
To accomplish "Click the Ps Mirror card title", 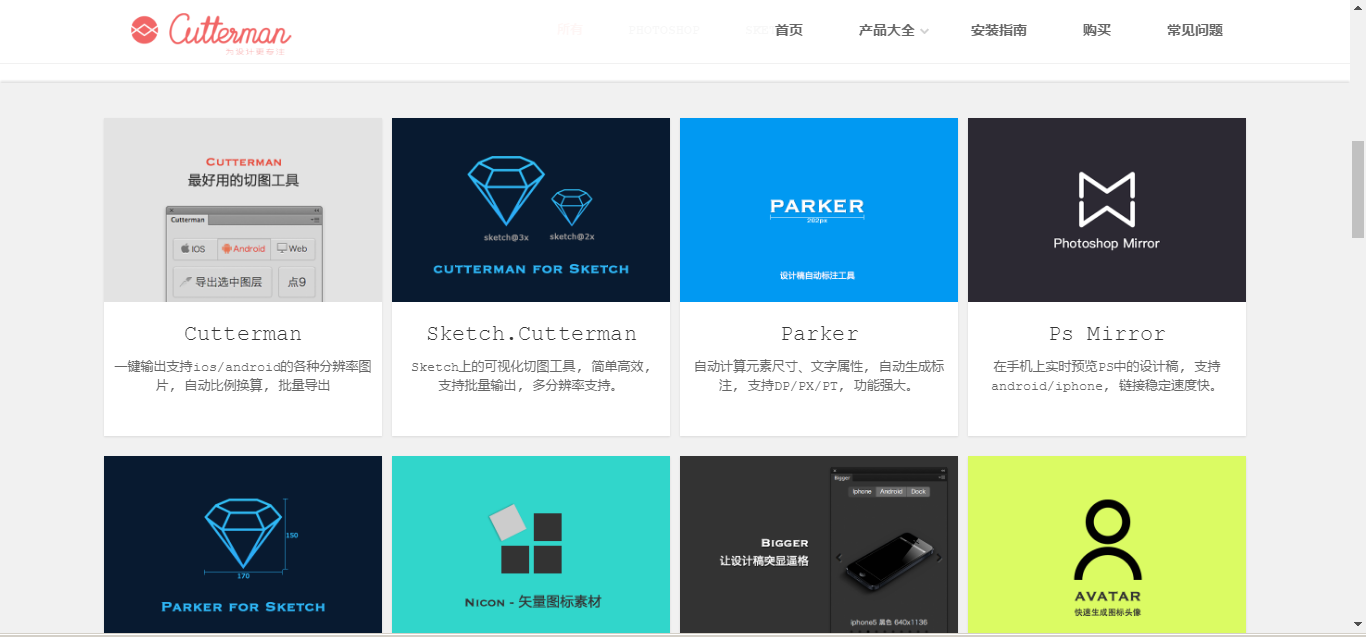I will click(1107, 334).
